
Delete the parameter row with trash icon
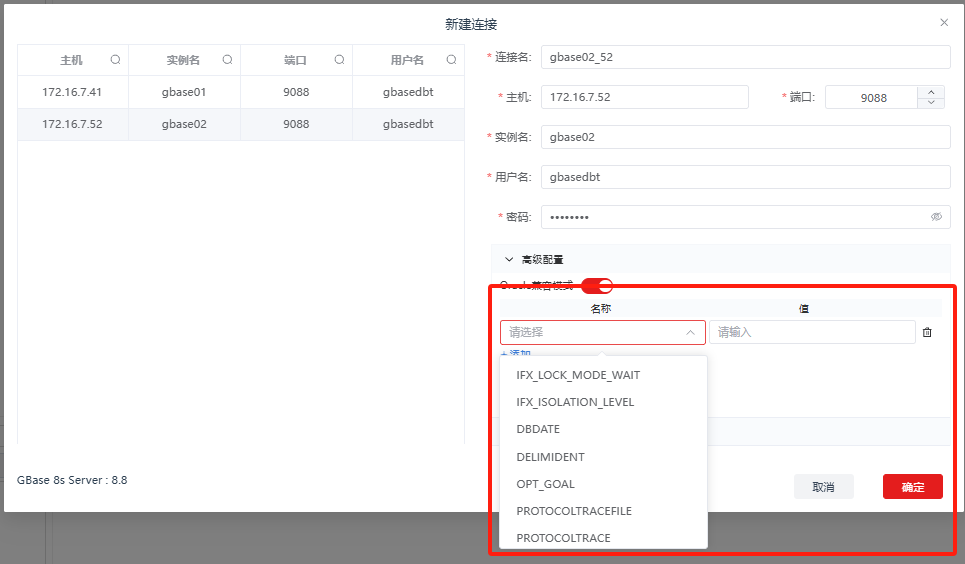tap(927, 332)
